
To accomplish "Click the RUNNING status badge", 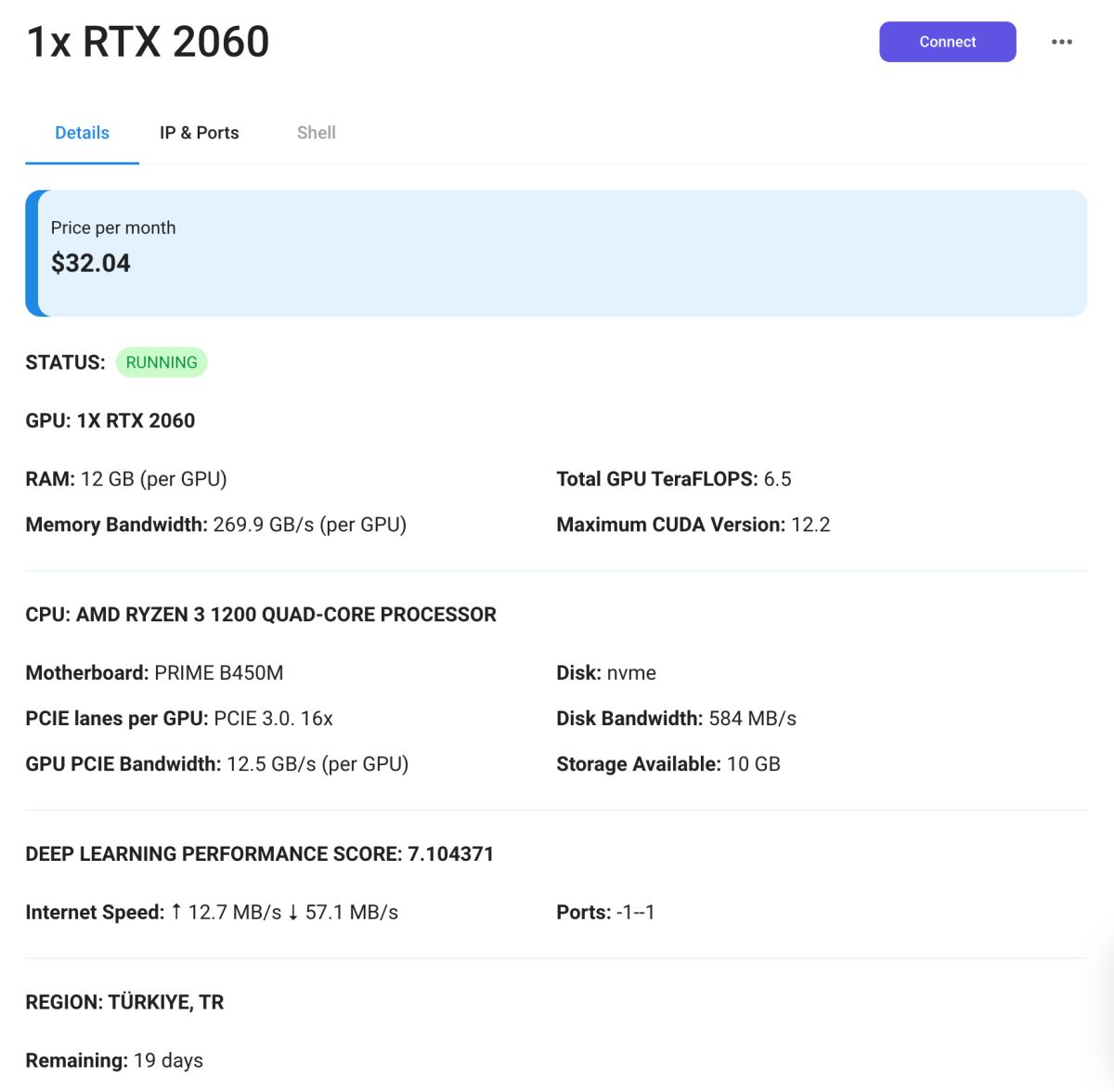I will (x=162, y=362).
